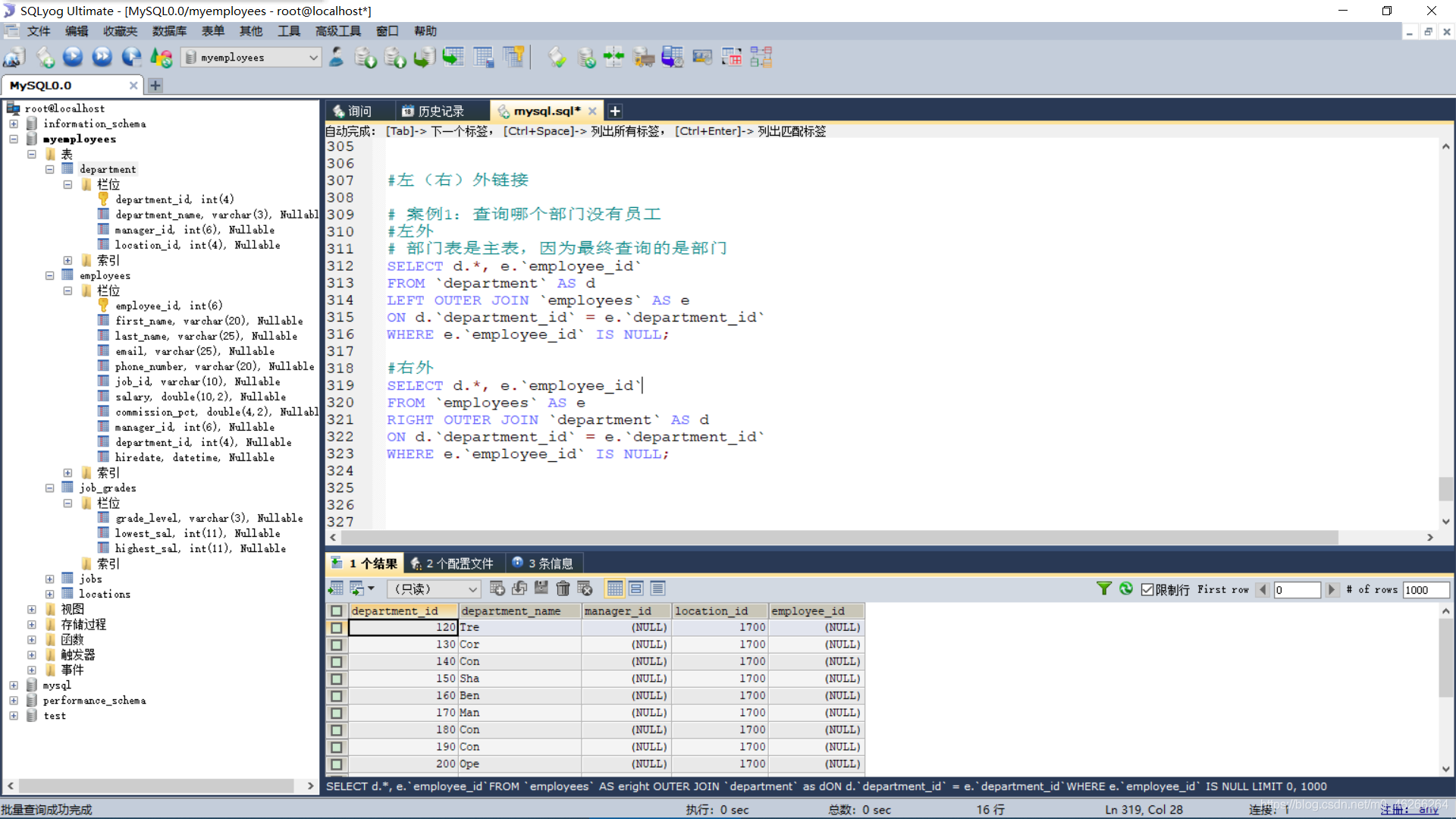The width and height of the screenshot is (1456, 819).
Task: Click the green refresh results icon
Action: (x=1126, y=588)
